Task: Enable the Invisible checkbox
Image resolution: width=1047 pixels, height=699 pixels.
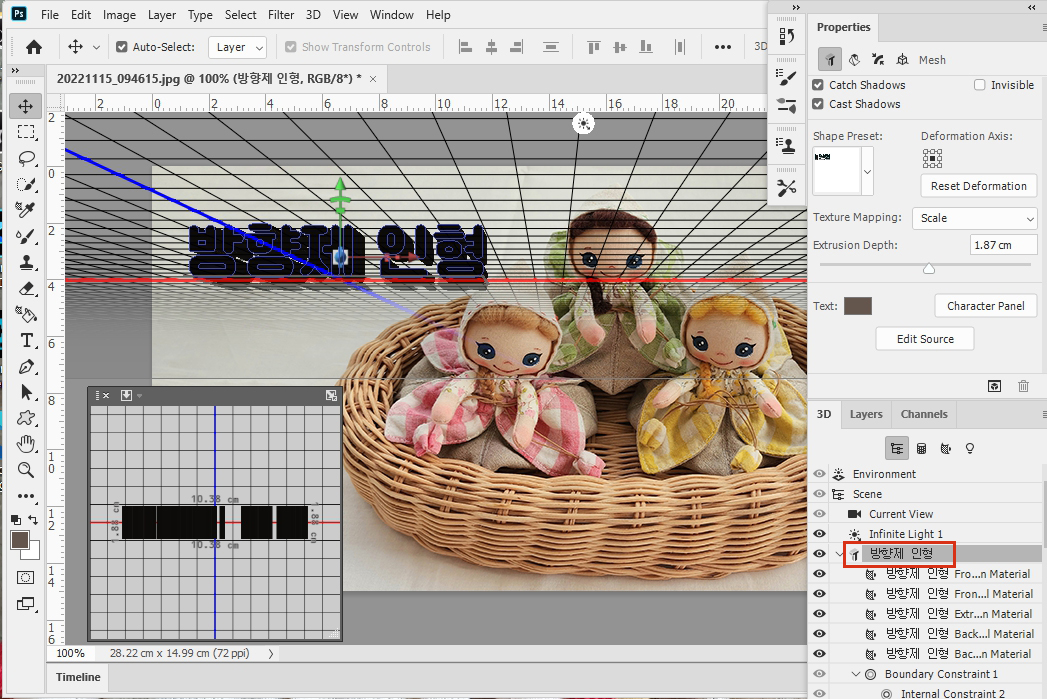Action: (x=980, y=85)
